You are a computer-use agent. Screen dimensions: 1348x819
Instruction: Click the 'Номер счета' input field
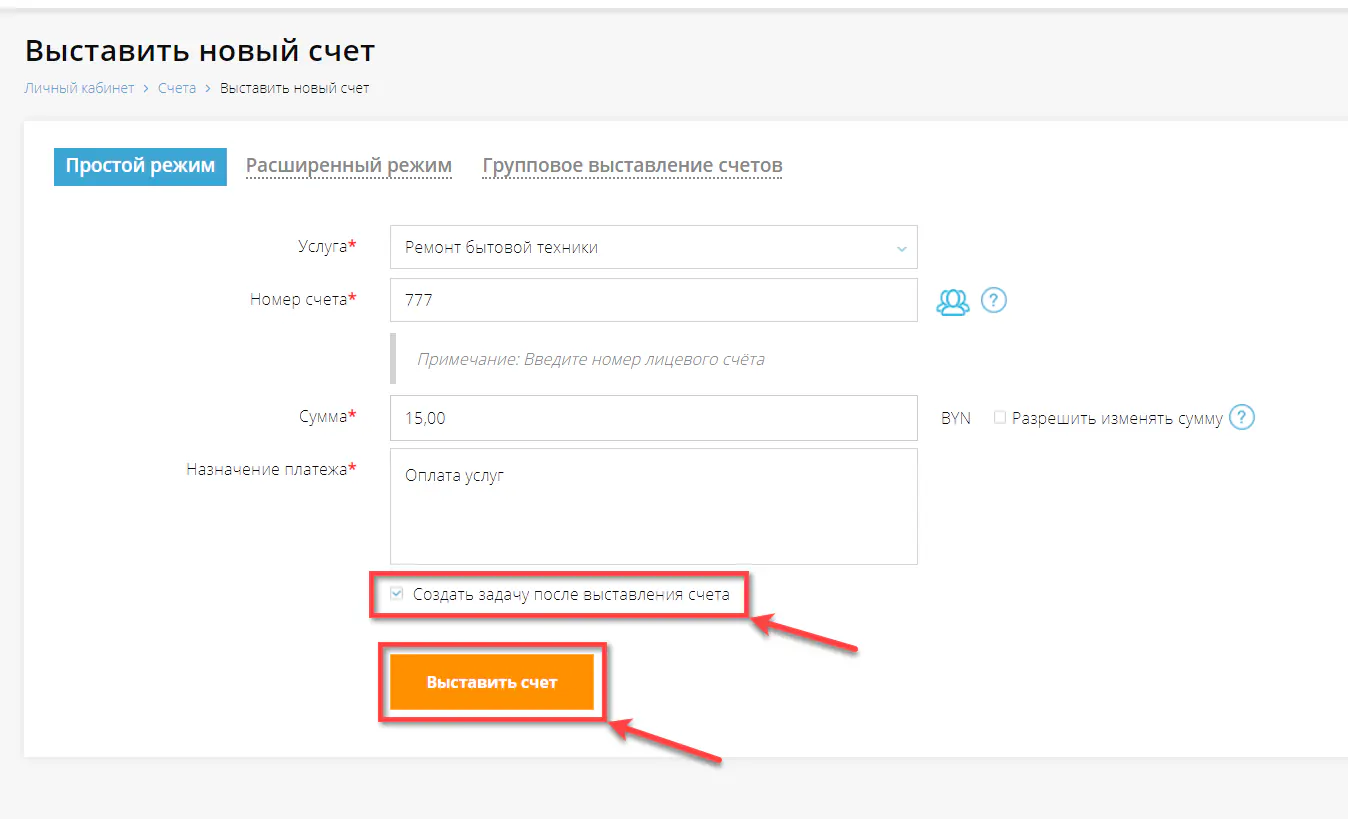(653, 300)
